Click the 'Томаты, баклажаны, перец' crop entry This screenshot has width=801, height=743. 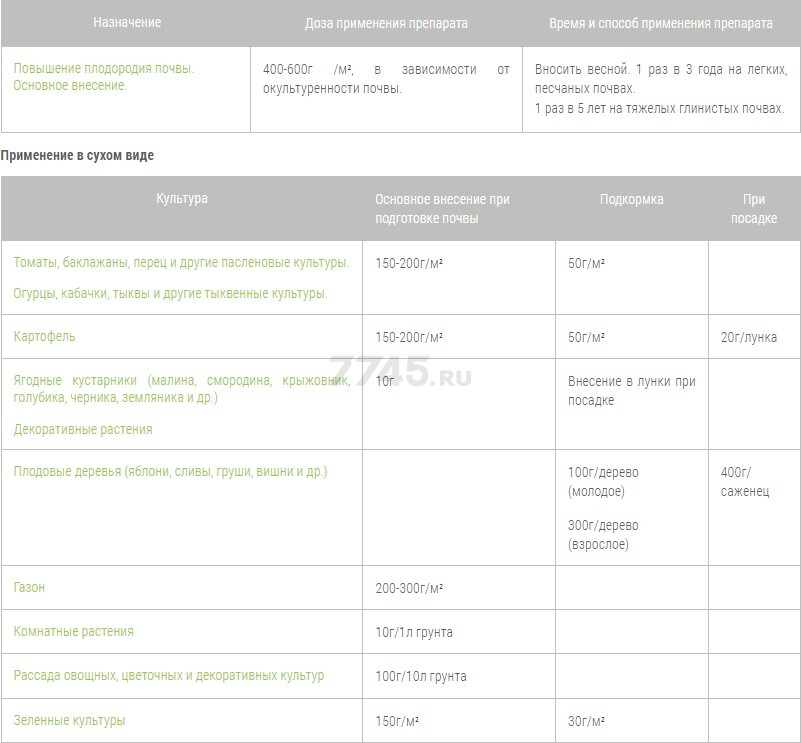click(181, 263)
